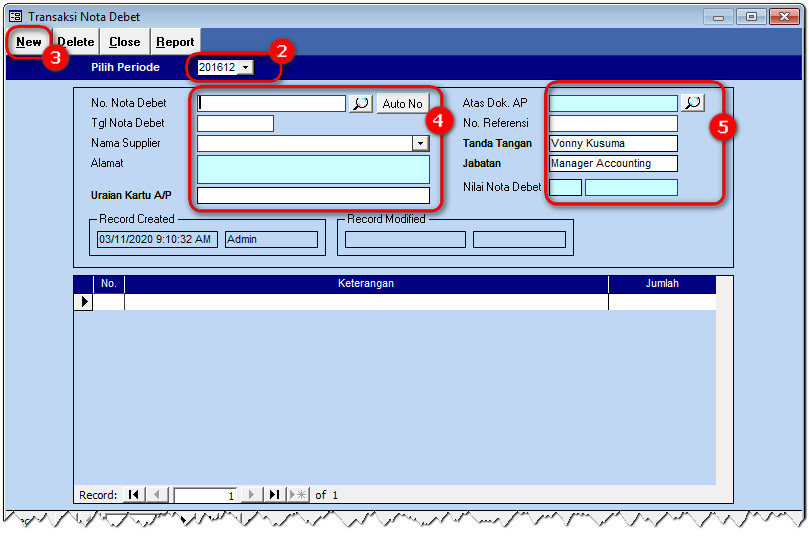
Task: Open the Pilih Periode dropdown
Action: coord(246,67)
